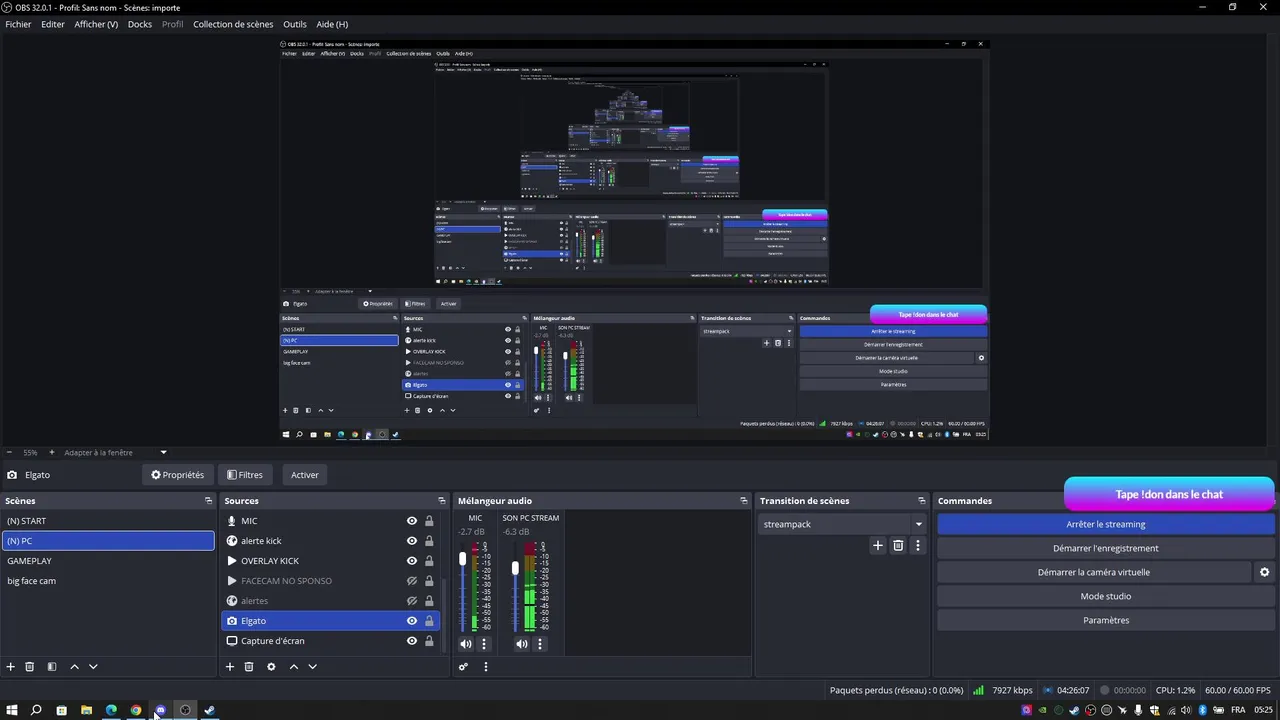Unlock the MIC source
The image size is (1280, 720).
(x=429, y=521)
